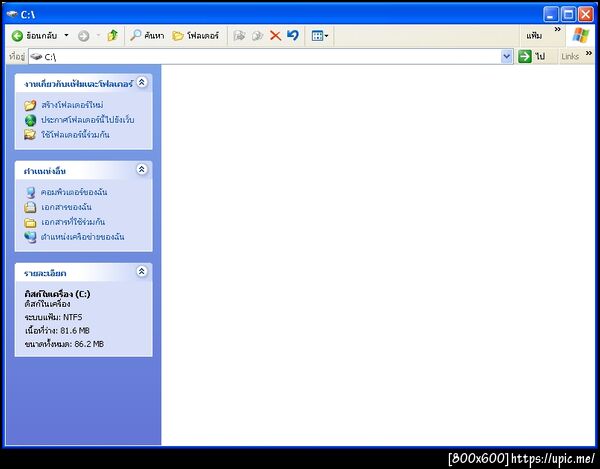
Task: Click the green ไป Go button
Action: [x=532, y=57]
